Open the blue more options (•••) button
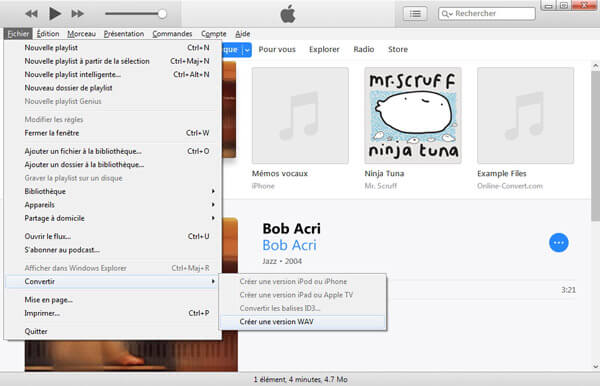Screen dimensions: 600x386 [559, 243]
